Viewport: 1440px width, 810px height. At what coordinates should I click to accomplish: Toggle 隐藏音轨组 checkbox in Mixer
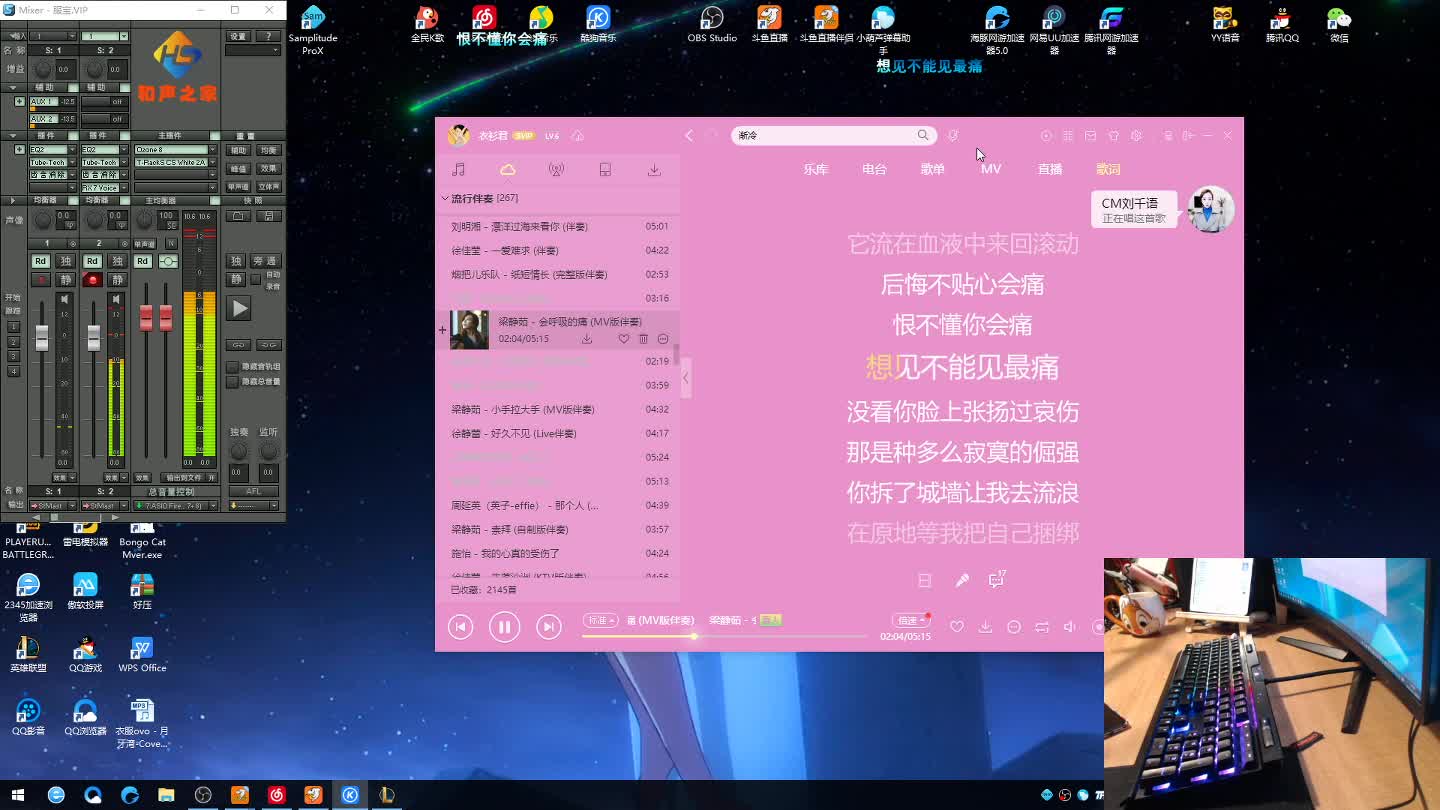232,367
